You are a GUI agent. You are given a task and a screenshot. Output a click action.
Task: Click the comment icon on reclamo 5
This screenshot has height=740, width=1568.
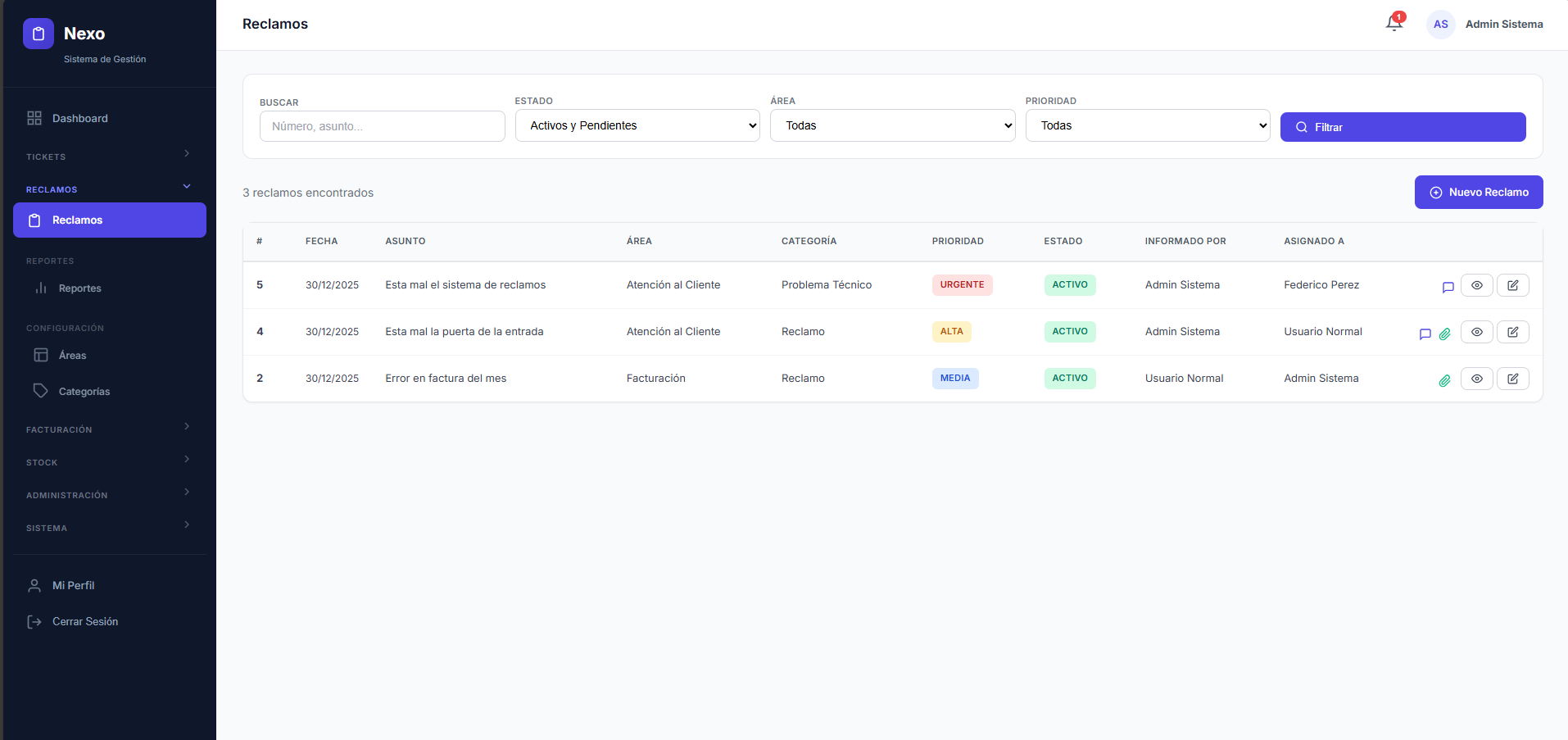[x=1448, y=287]
